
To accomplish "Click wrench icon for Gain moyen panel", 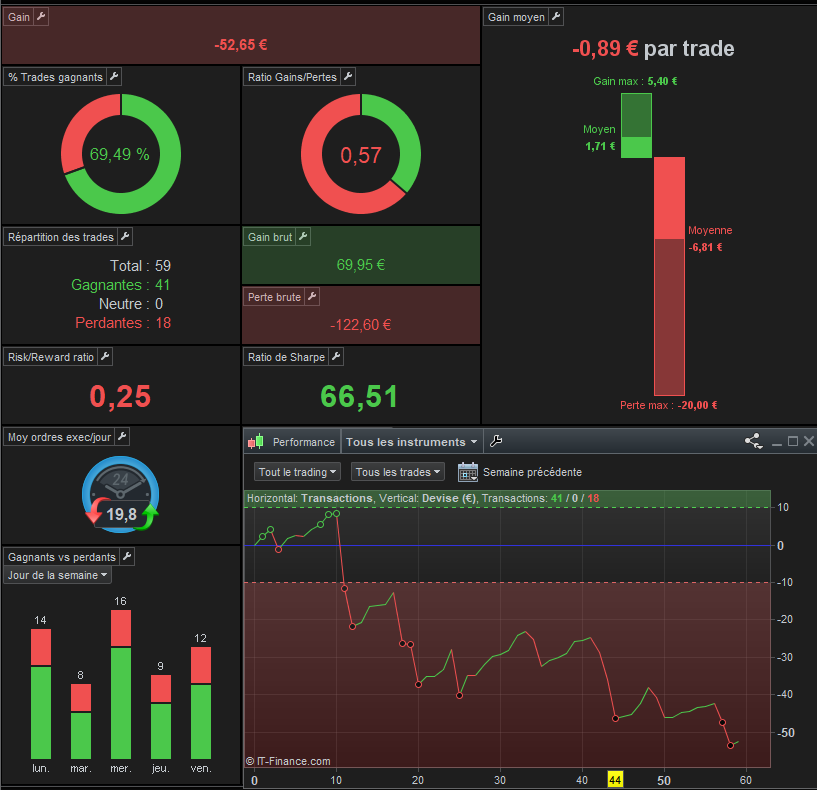I will point(556,17).
